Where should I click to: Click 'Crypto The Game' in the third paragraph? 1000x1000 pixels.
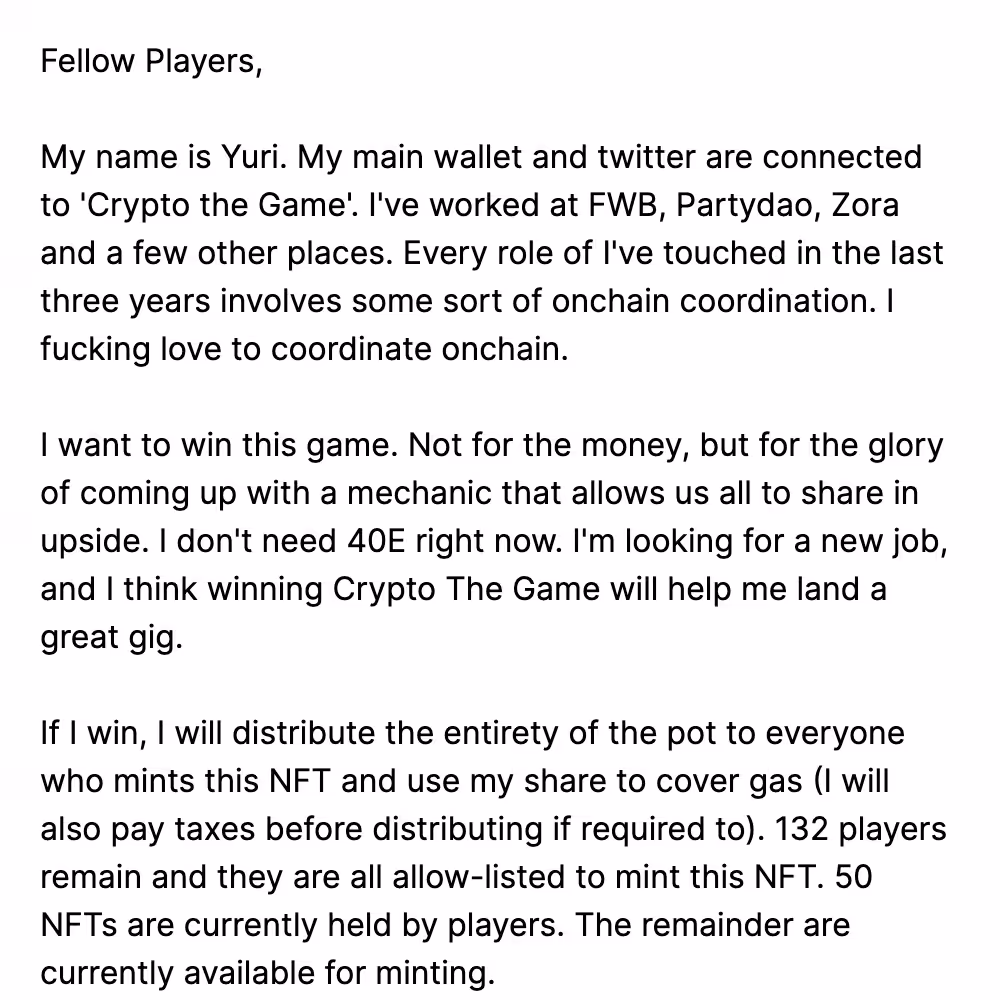pyautogui.click(x=466, y=589)
